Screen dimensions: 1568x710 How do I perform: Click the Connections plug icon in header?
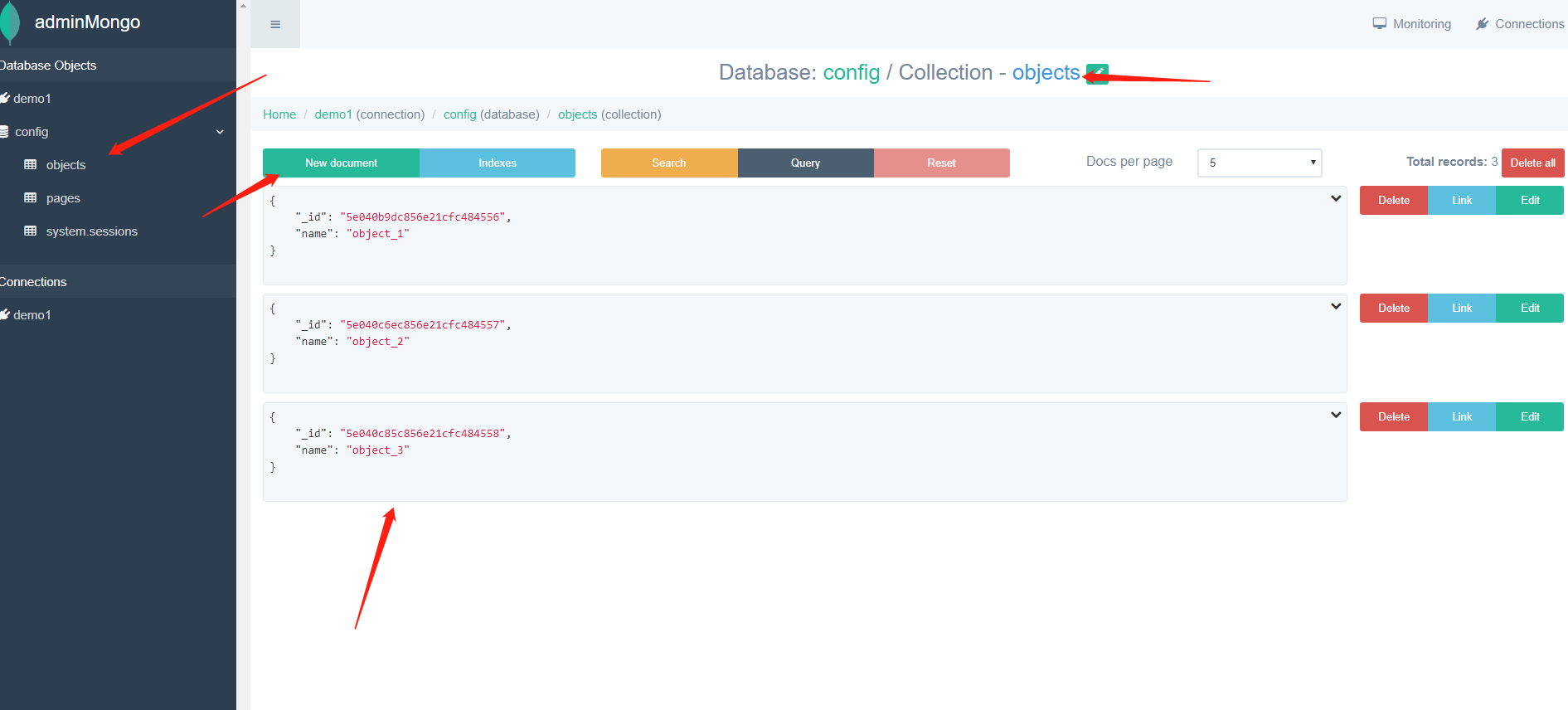click(x=1483, y=24)
